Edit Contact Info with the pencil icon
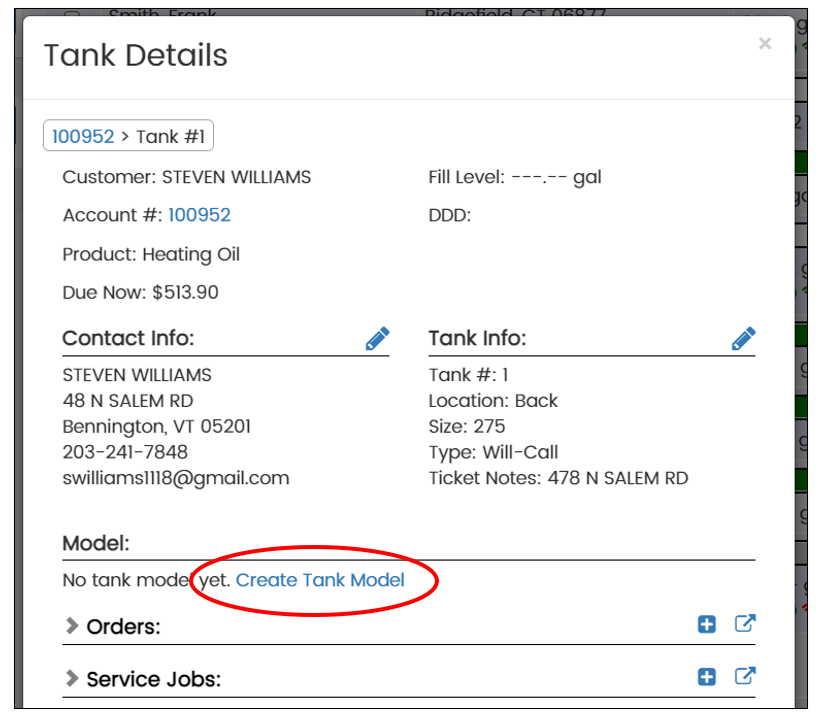The image size is (823, 718). [377, 339]
